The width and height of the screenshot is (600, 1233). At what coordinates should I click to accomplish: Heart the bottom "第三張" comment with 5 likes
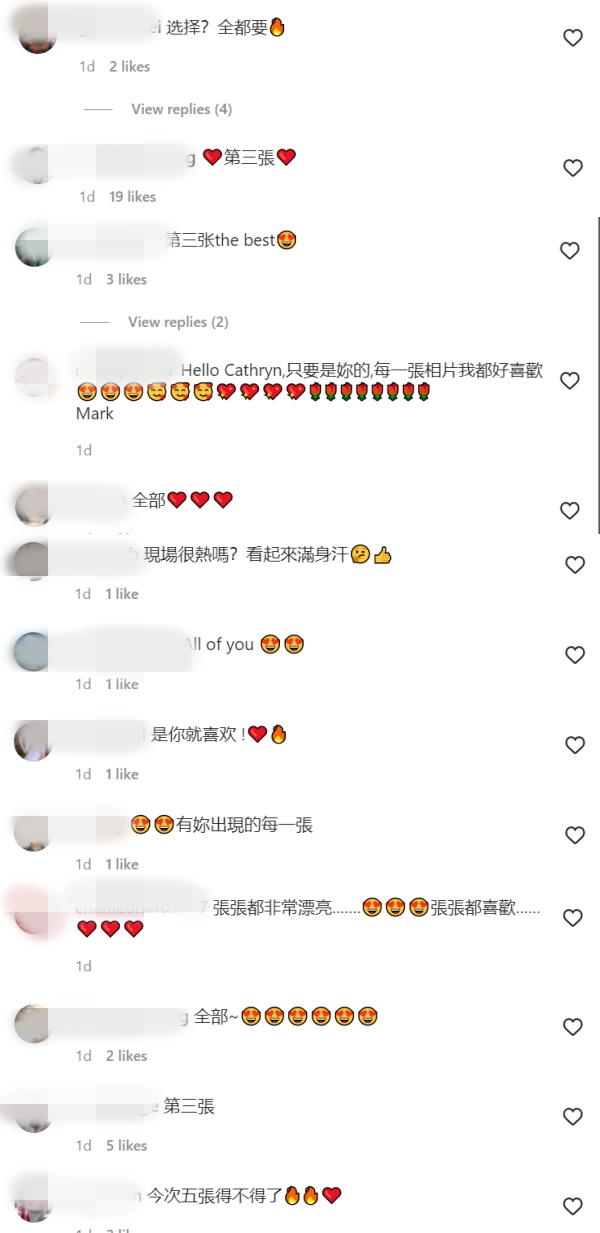coord(573,1117)
